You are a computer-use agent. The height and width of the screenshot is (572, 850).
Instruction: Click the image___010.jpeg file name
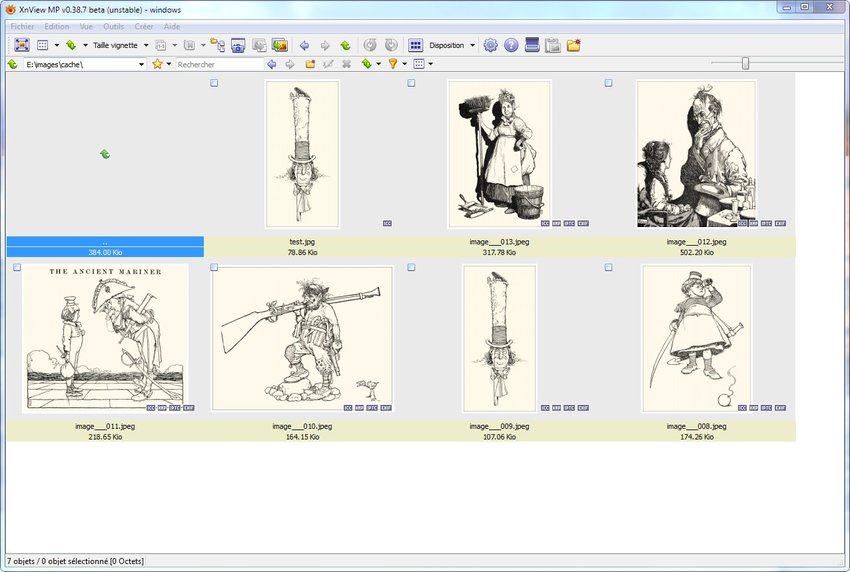pyautogui.click(x=302, y=426)
